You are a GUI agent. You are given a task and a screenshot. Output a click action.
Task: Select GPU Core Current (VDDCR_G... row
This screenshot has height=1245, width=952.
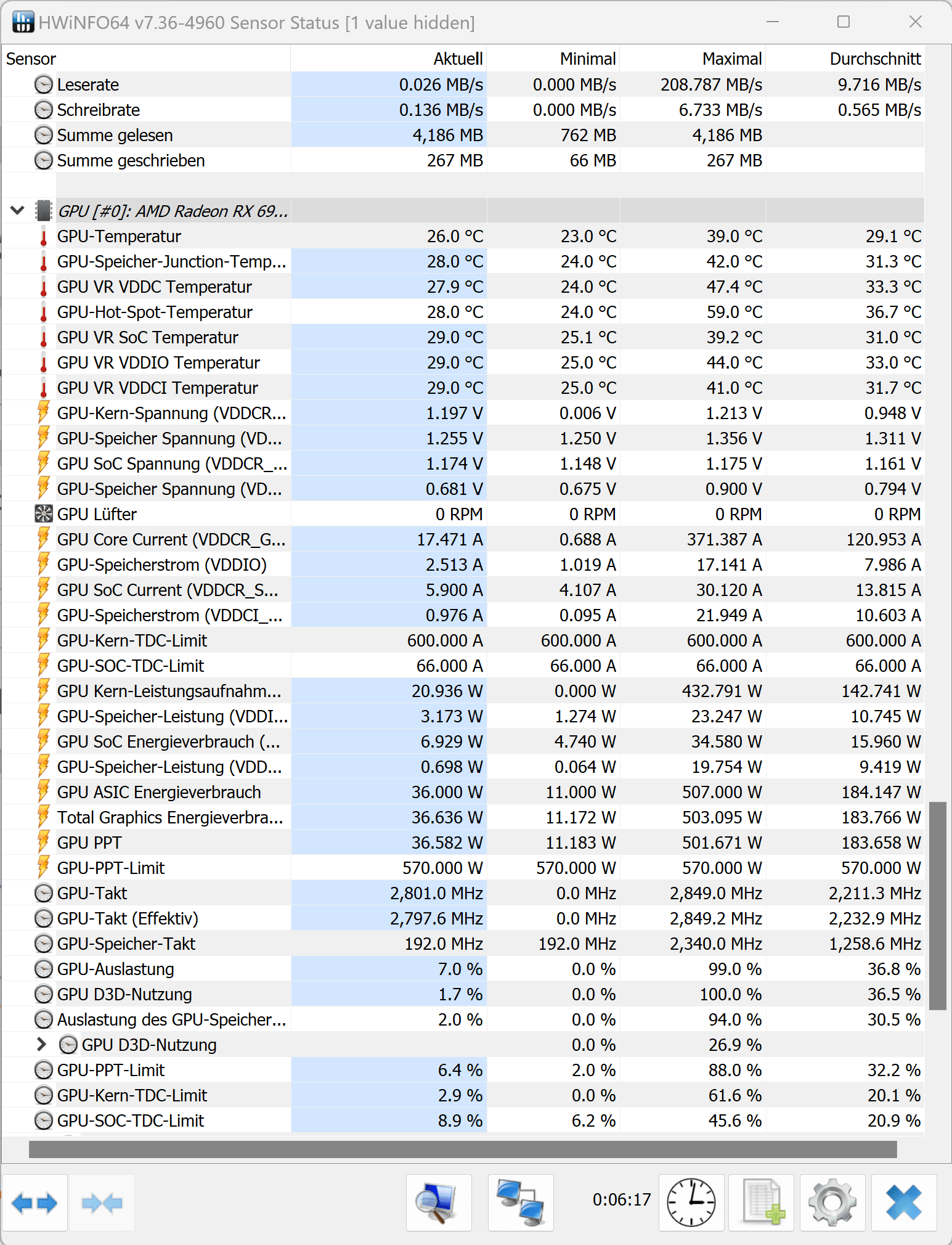click(x=463, y=539)
